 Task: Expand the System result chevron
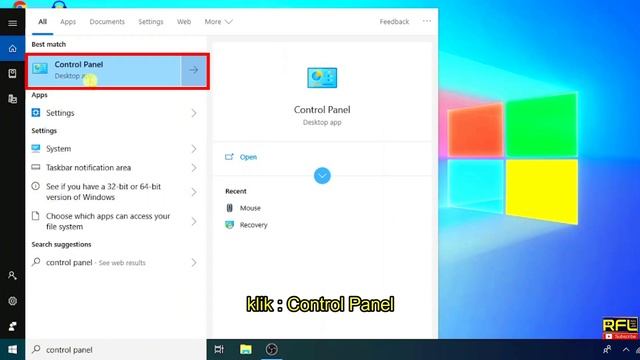pos(194,149)
